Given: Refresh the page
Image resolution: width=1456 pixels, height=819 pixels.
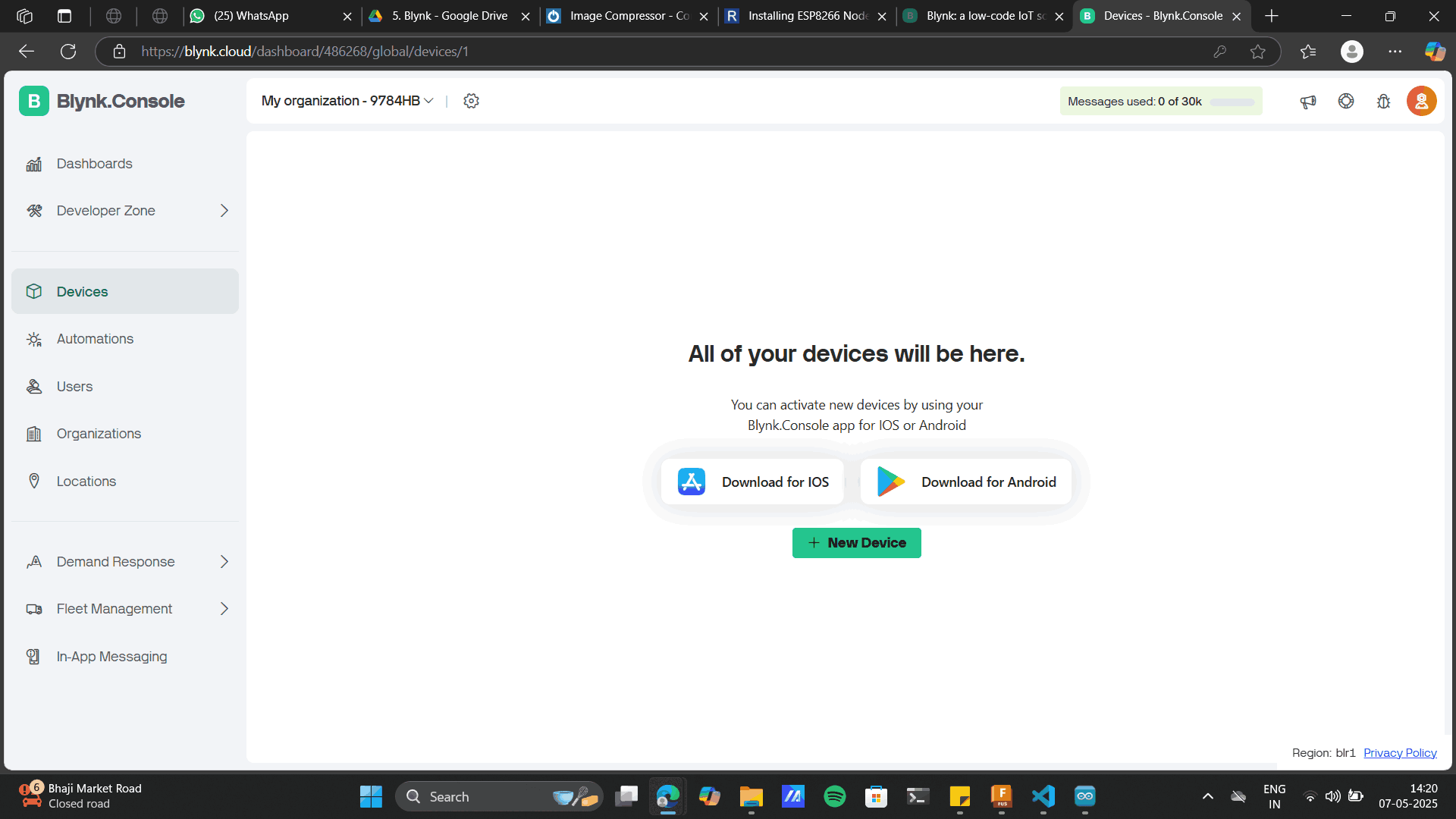Looking at the screenshot, I should pos(68,52).
